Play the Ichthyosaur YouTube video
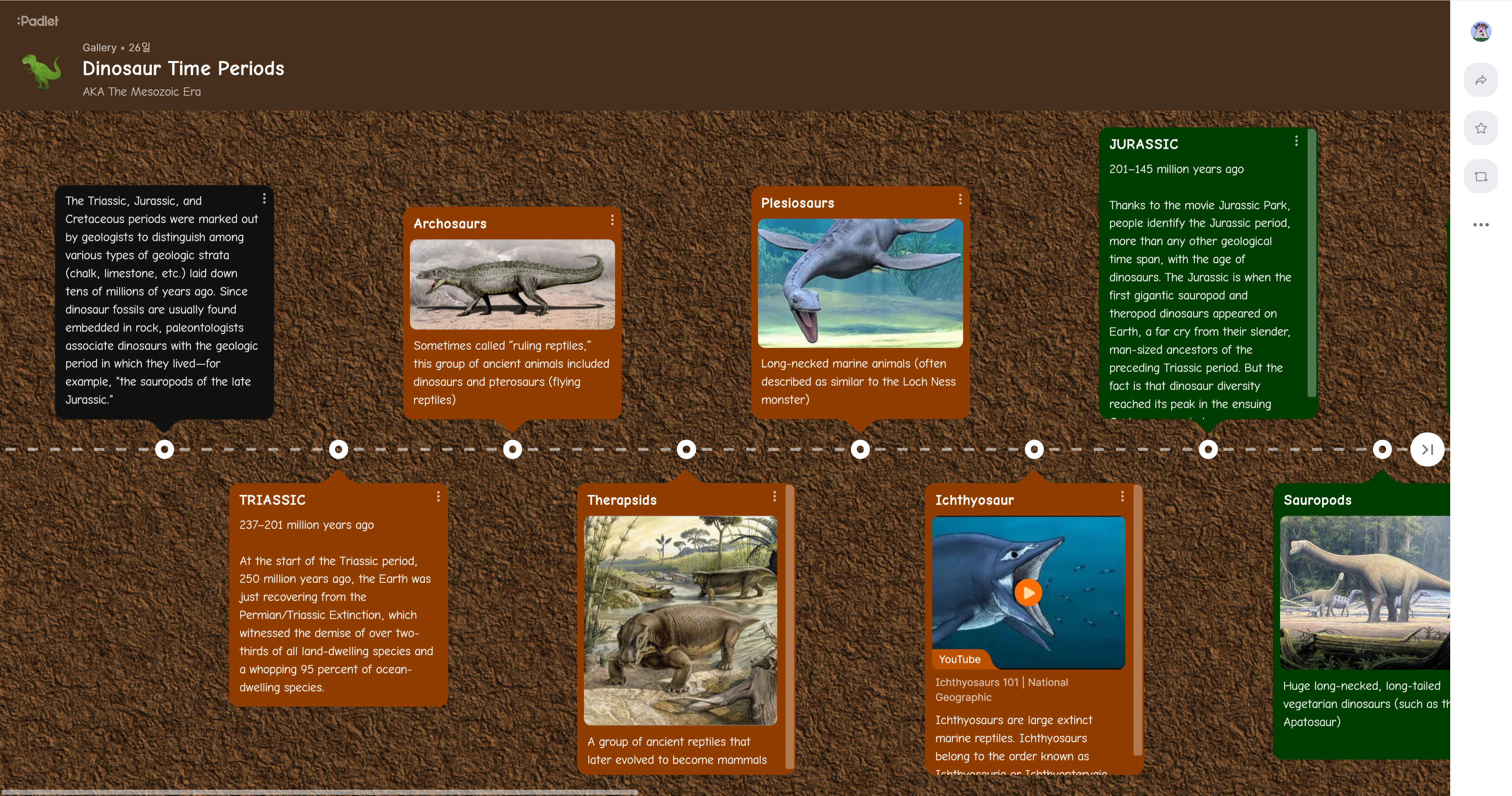 [1028, 593]
